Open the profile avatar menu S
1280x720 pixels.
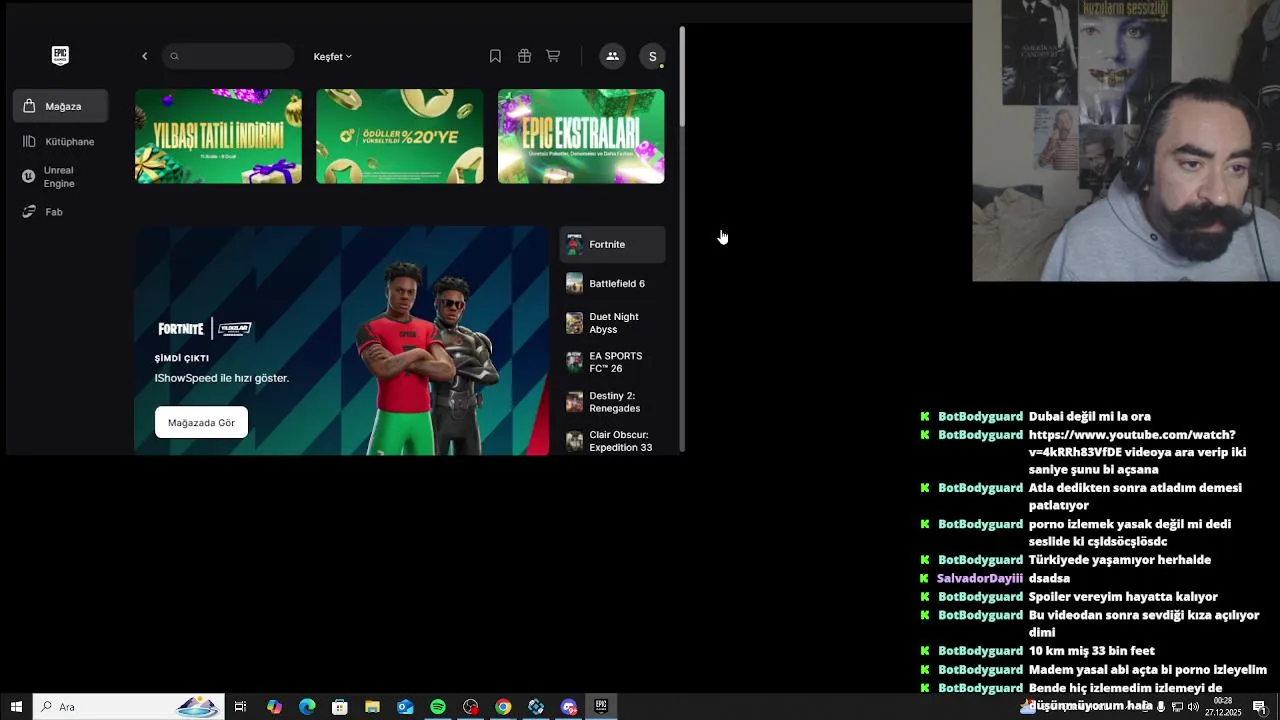652,57
